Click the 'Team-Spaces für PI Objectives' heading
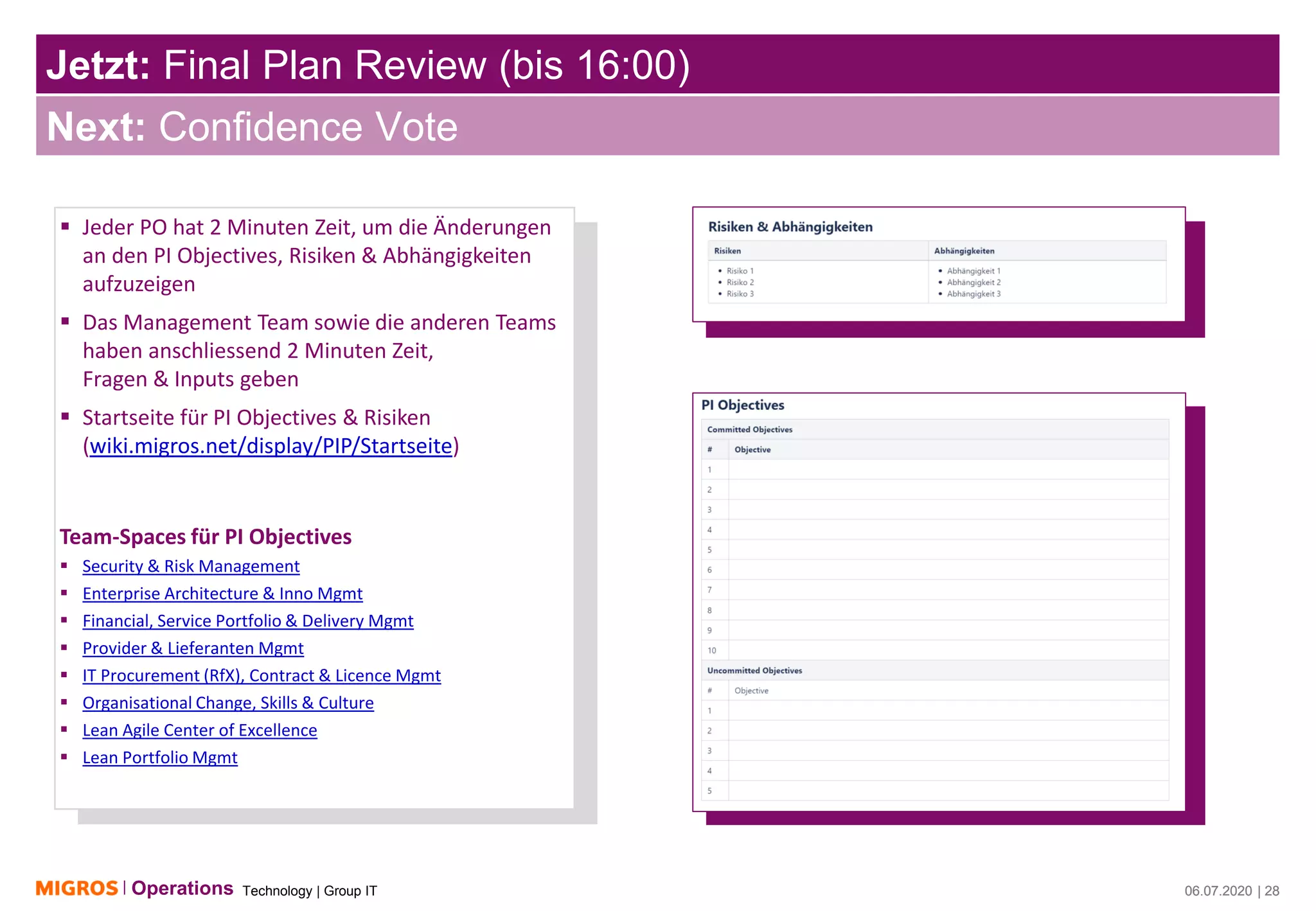Viewport: 1316px width, 911px height. click(206, 536)
